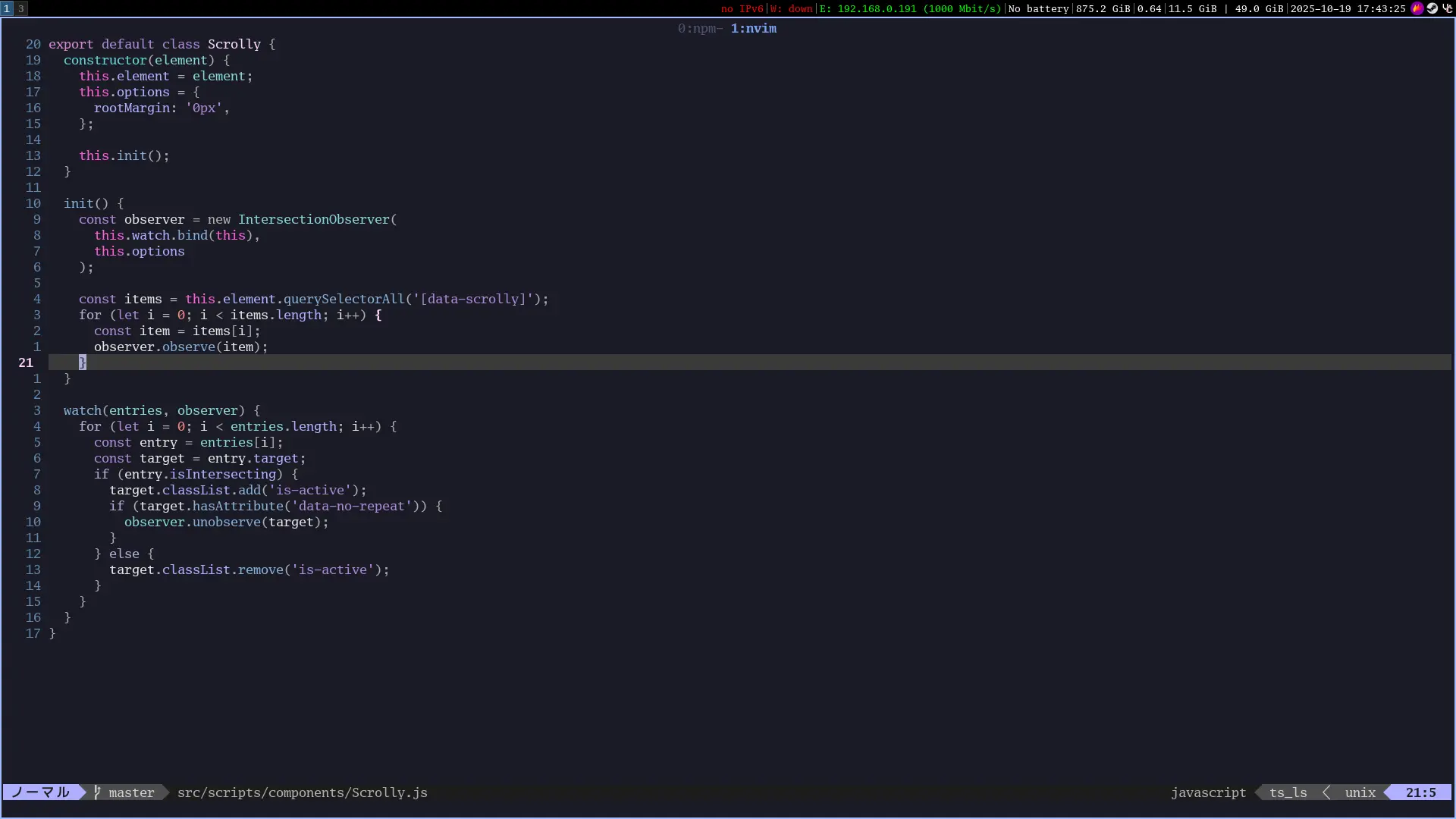Click the normal mode indicator in statusline
Image resolution: width=1456 pixels, height=819 pixels.
click(x=41, y=792)
